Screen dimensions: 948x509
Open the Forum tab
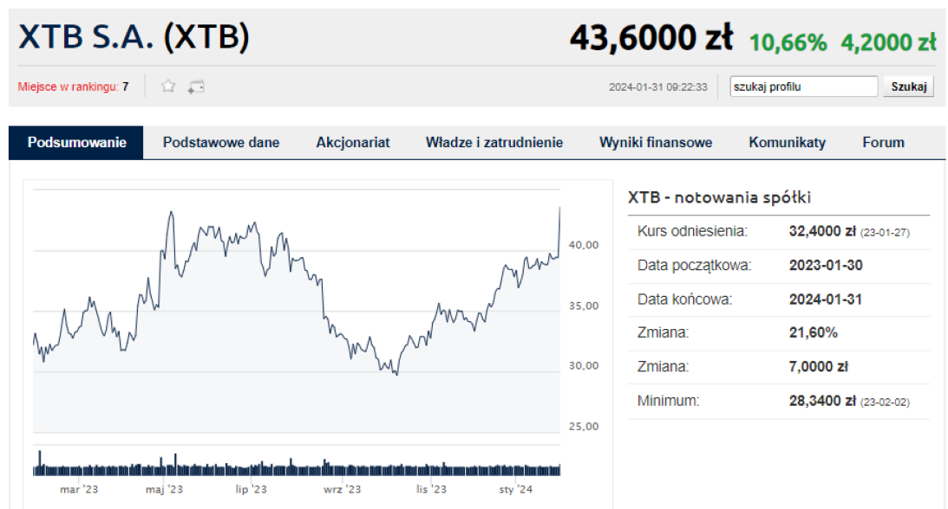pyautogui.click(x=883, y=143)
